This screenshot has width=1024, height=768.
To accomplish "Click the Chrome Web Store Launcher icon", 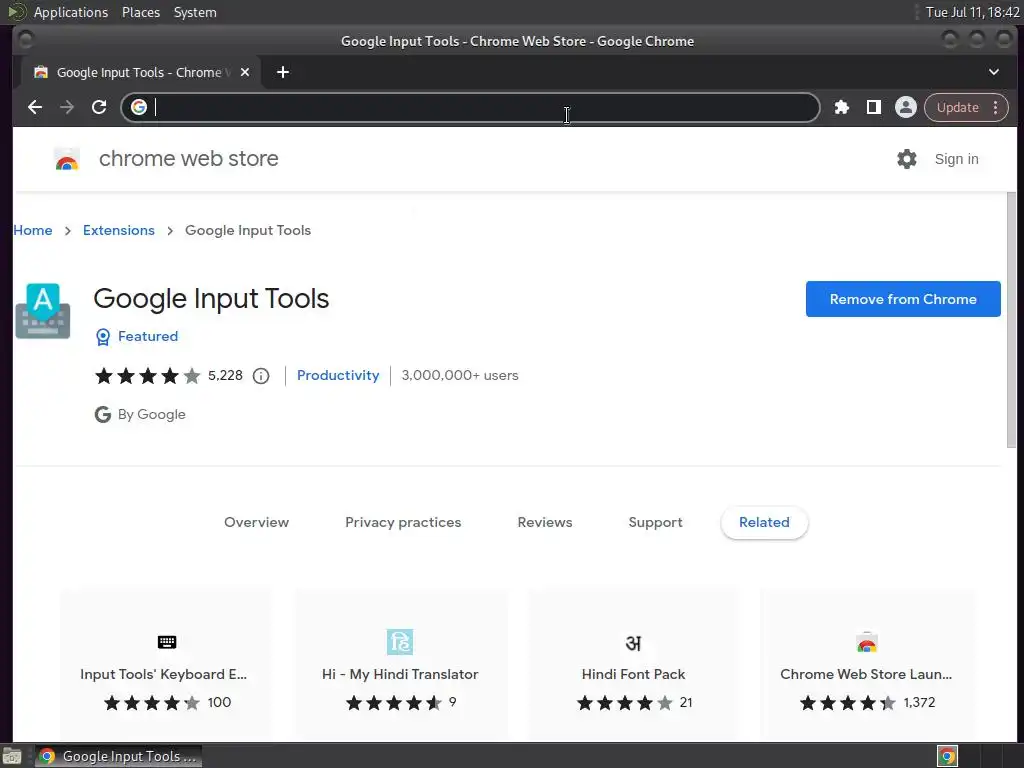I will click(867, 643).
